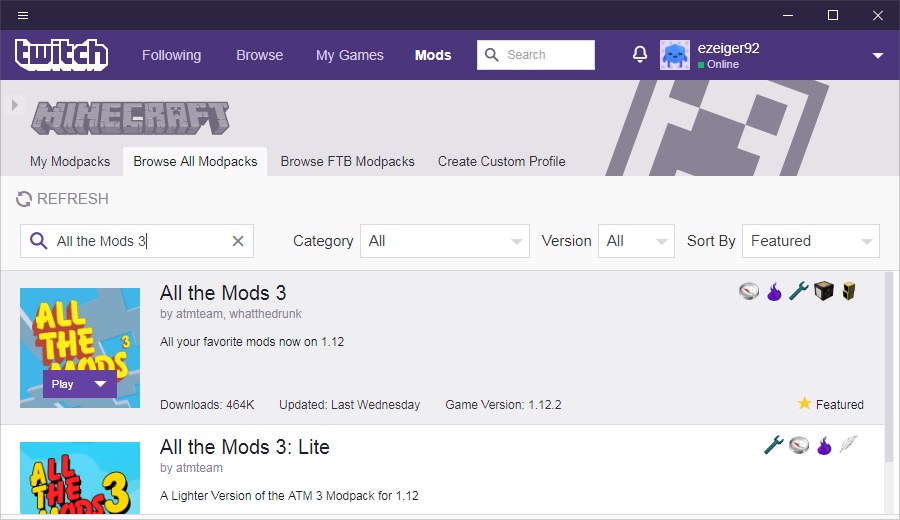This screenshot has height=520, width=900.
Task: Click wrench category icon on All the Mods 3
Action: click(798, 291)
